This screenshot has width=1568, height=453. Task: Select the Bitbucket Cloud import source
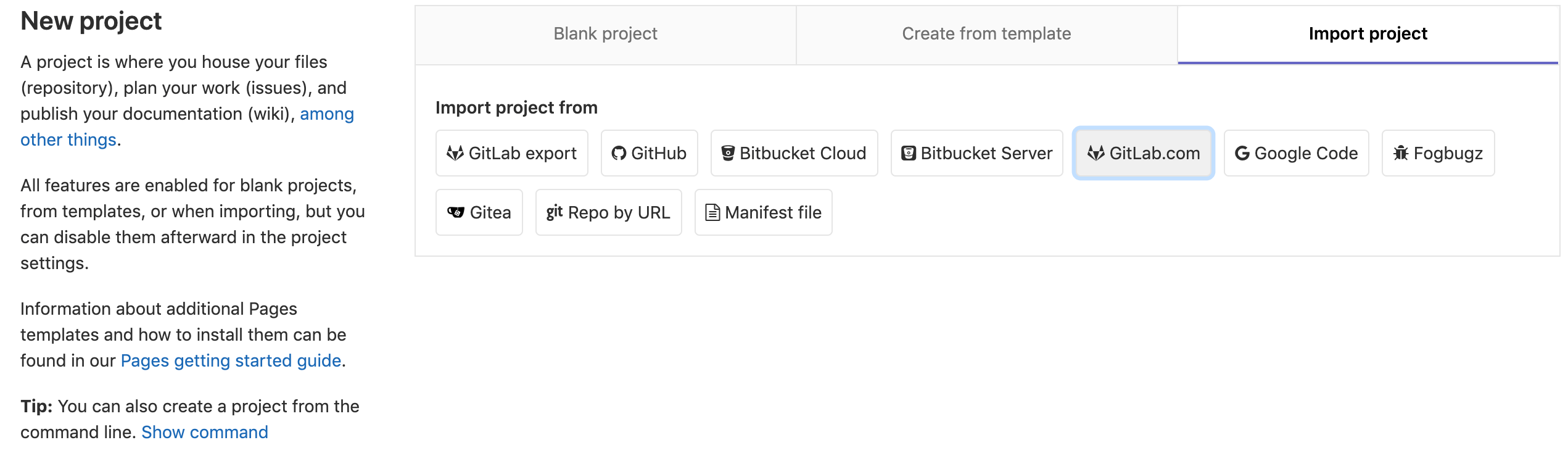[x=794, y=153]
